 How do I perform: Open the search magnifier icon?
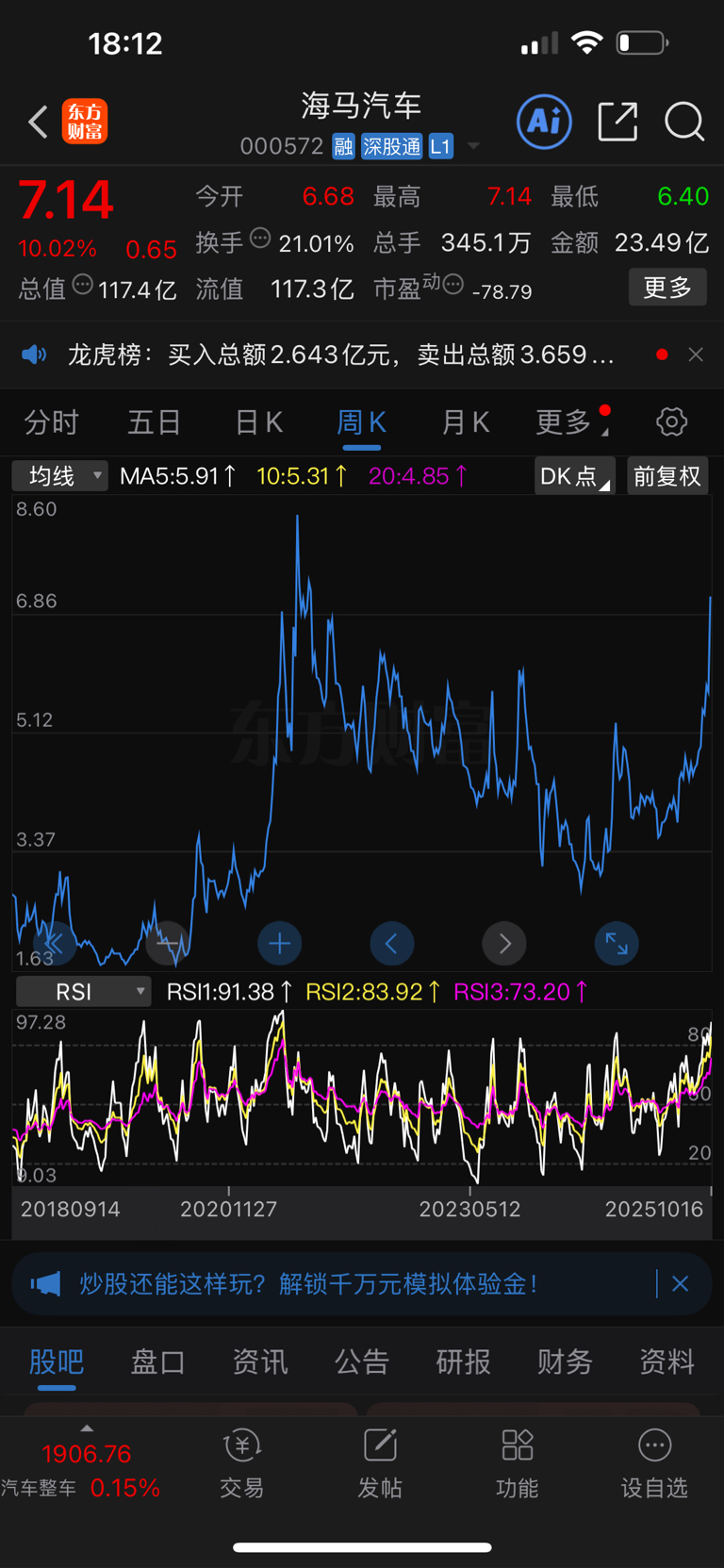click(684, 122)
